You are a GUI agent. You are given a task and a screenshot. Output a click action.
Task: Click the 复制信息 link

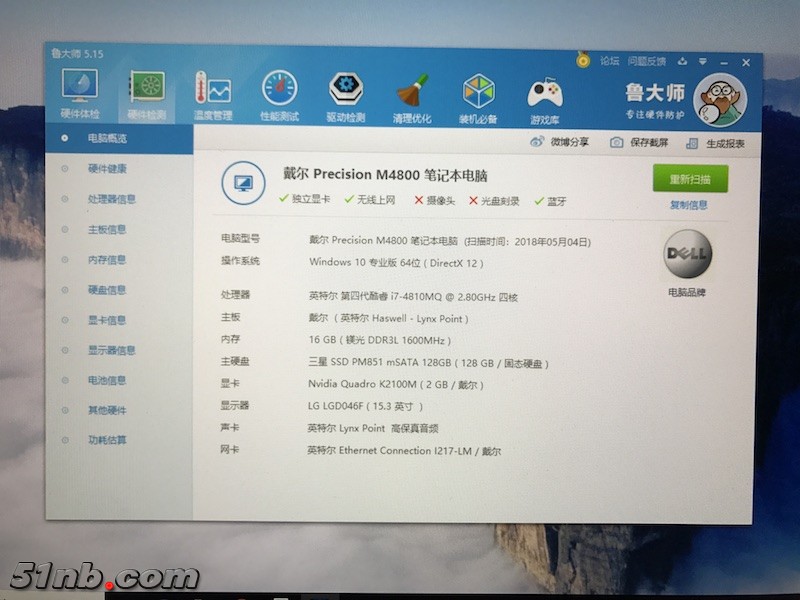(x=689, y=205)
